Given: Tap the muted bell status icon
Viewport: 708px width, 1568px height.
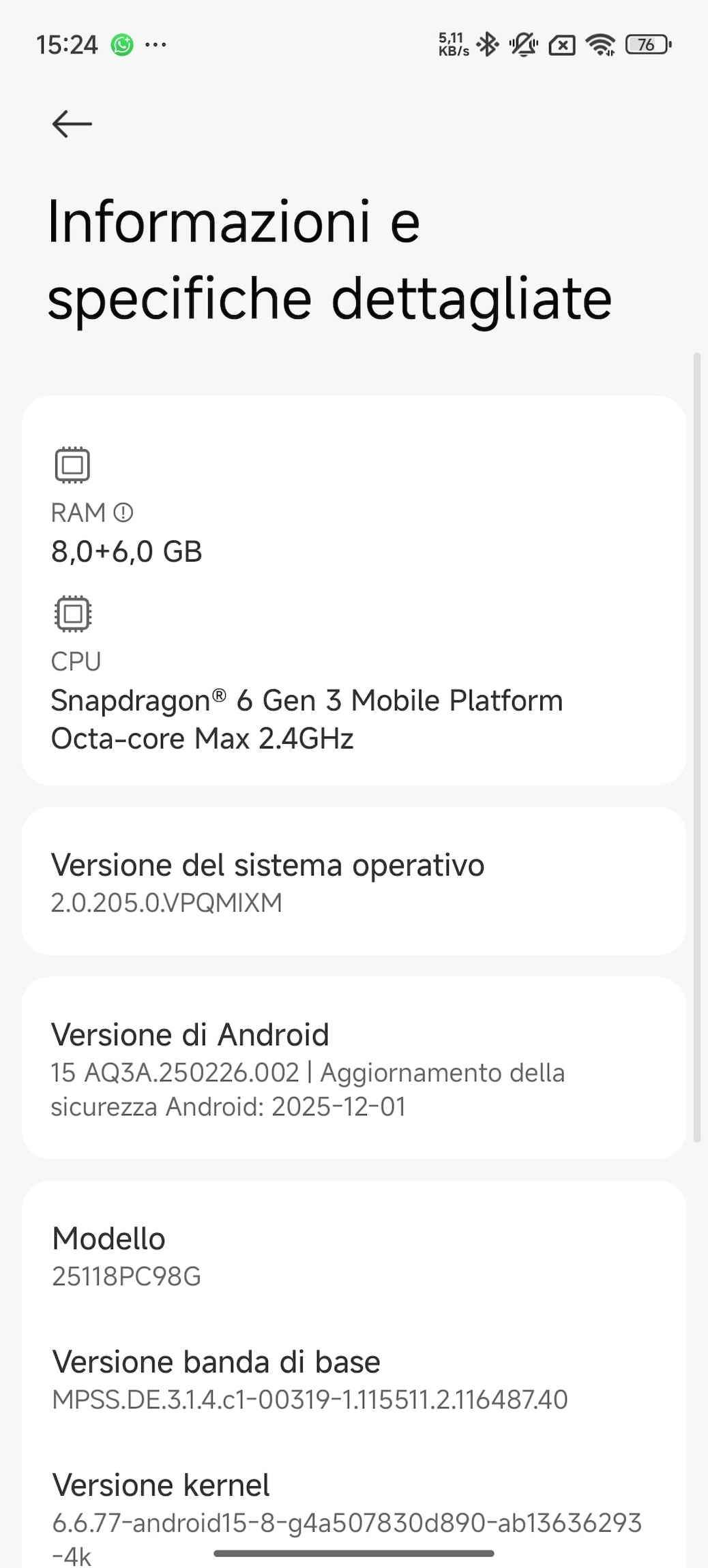Looking at the screenshot, I should click(523, 45).
